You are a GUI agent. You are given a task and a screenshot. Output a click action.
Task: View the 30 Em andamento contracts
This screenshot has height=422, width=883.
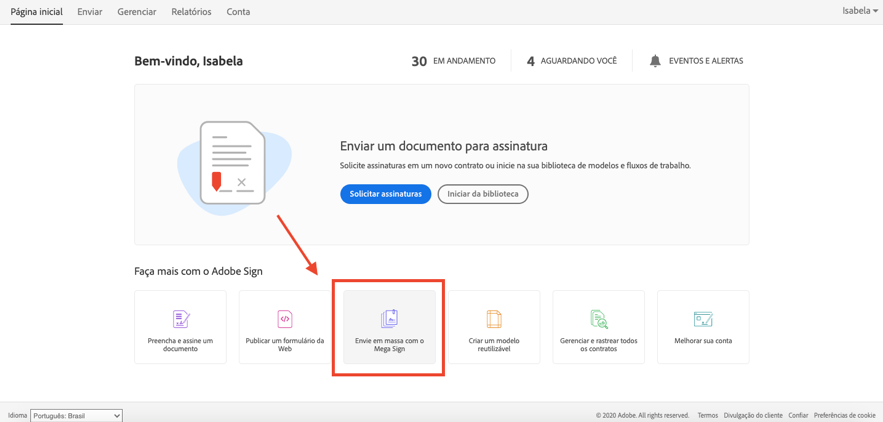coord(453,61)
